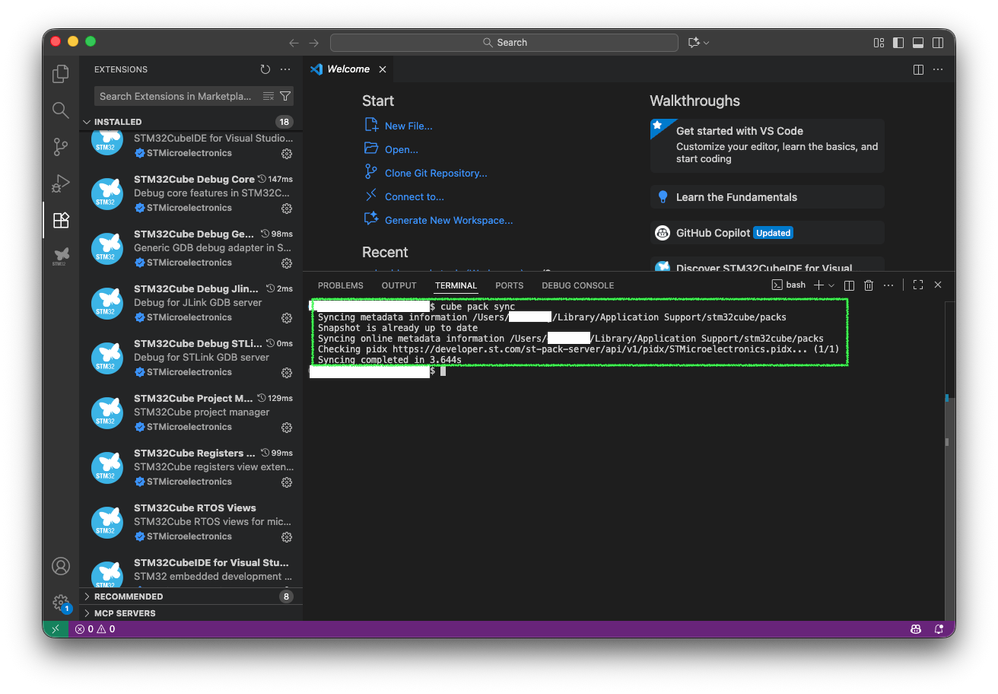Switch to the PORTS tab
Image resolution: width=998 pixels, height=694 pixels.
click(x=509, y=286)
